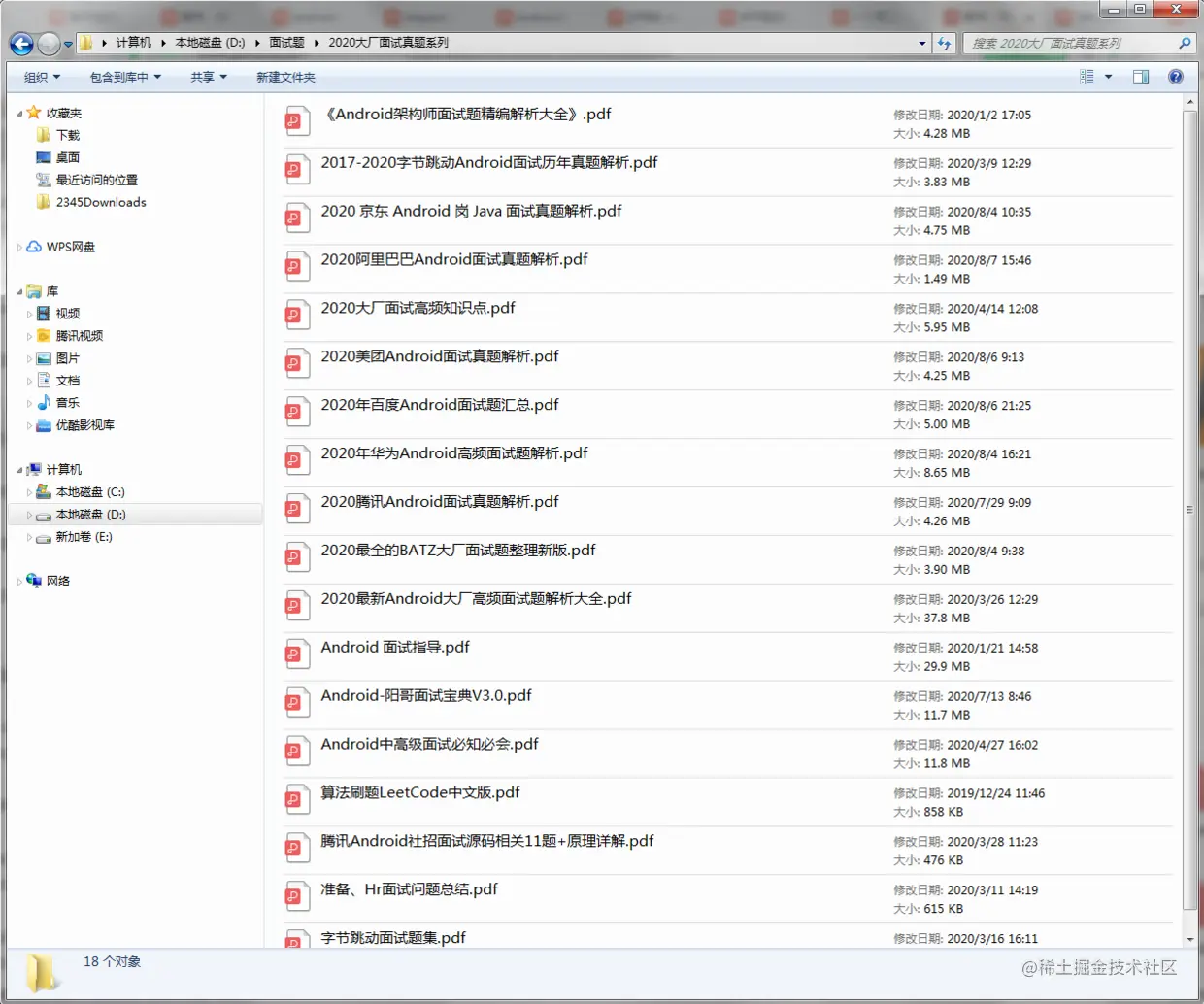Open the 共享 dropdown menu
This screenshot has width=1204, height=1004.
click(209, 77)
